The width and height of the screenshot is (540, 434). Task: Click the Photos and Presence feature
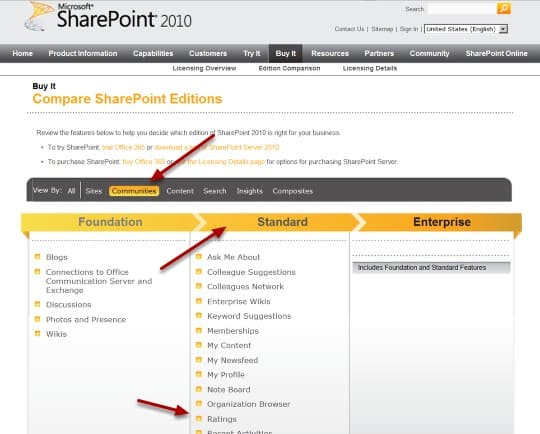tap(86, 319)
